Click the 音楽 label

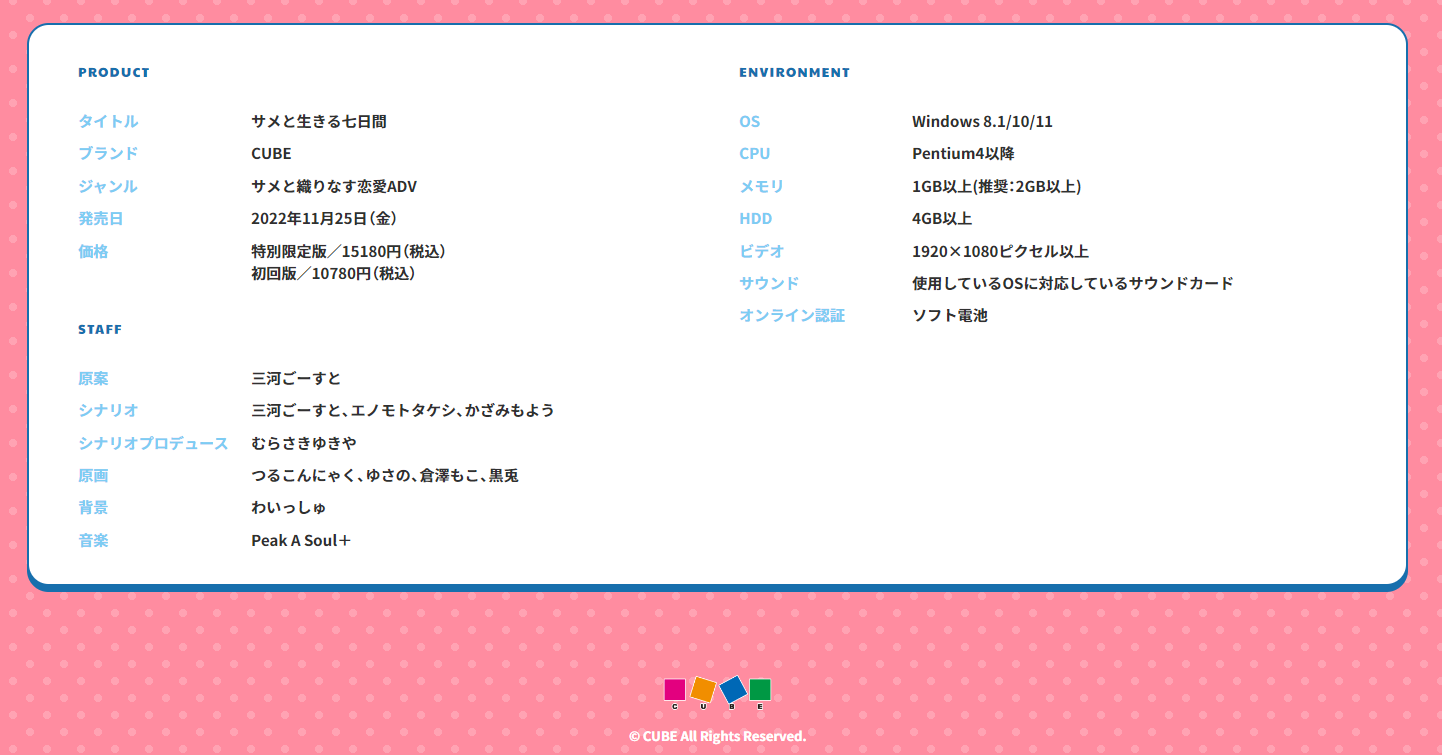(93, 540)
